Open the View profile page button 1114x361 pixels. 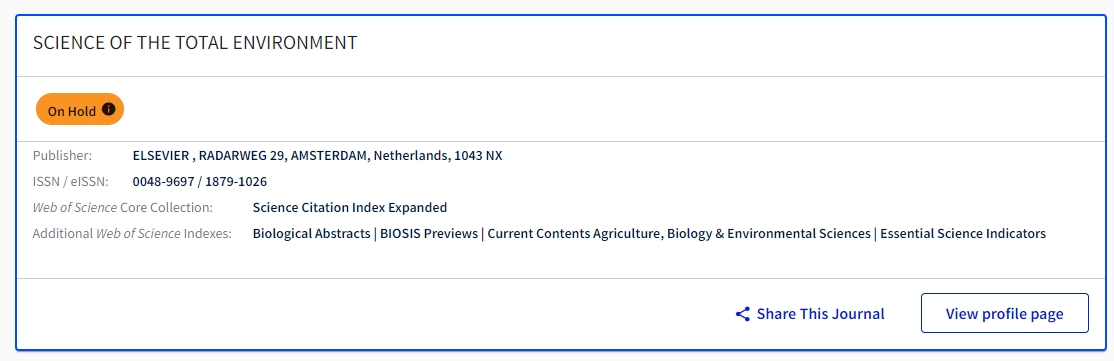(1005, 313)
